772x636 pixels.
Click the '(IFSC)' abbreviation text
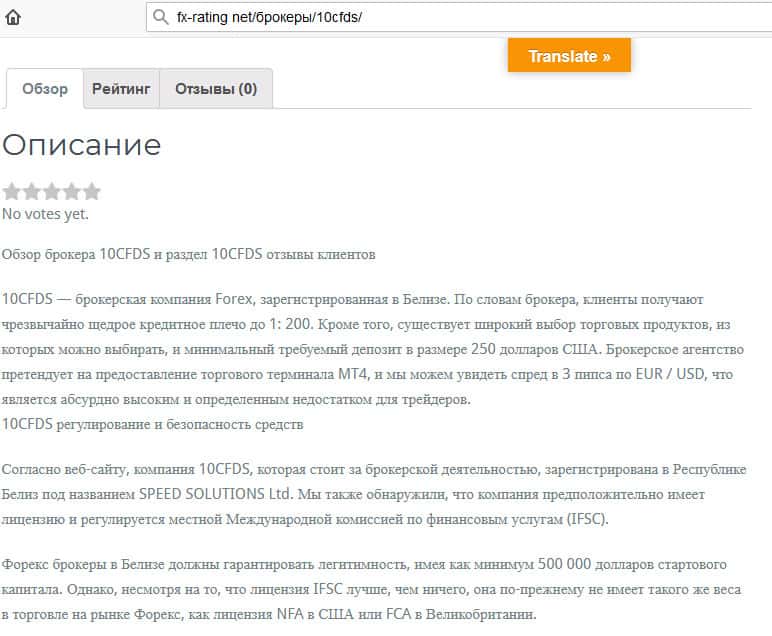click(587, 519)
